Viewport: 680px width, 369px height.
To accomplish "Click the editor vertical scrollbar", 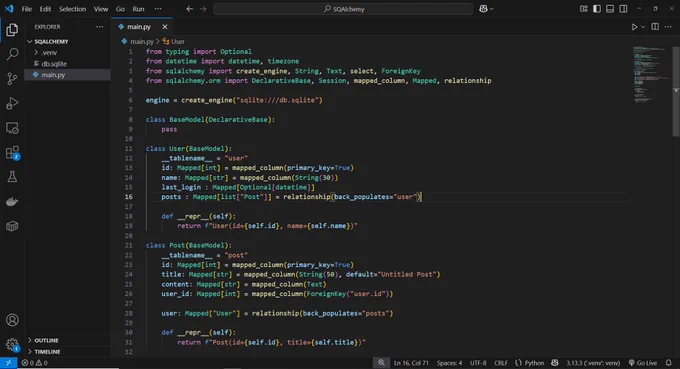I will click(x=676, y=91).
